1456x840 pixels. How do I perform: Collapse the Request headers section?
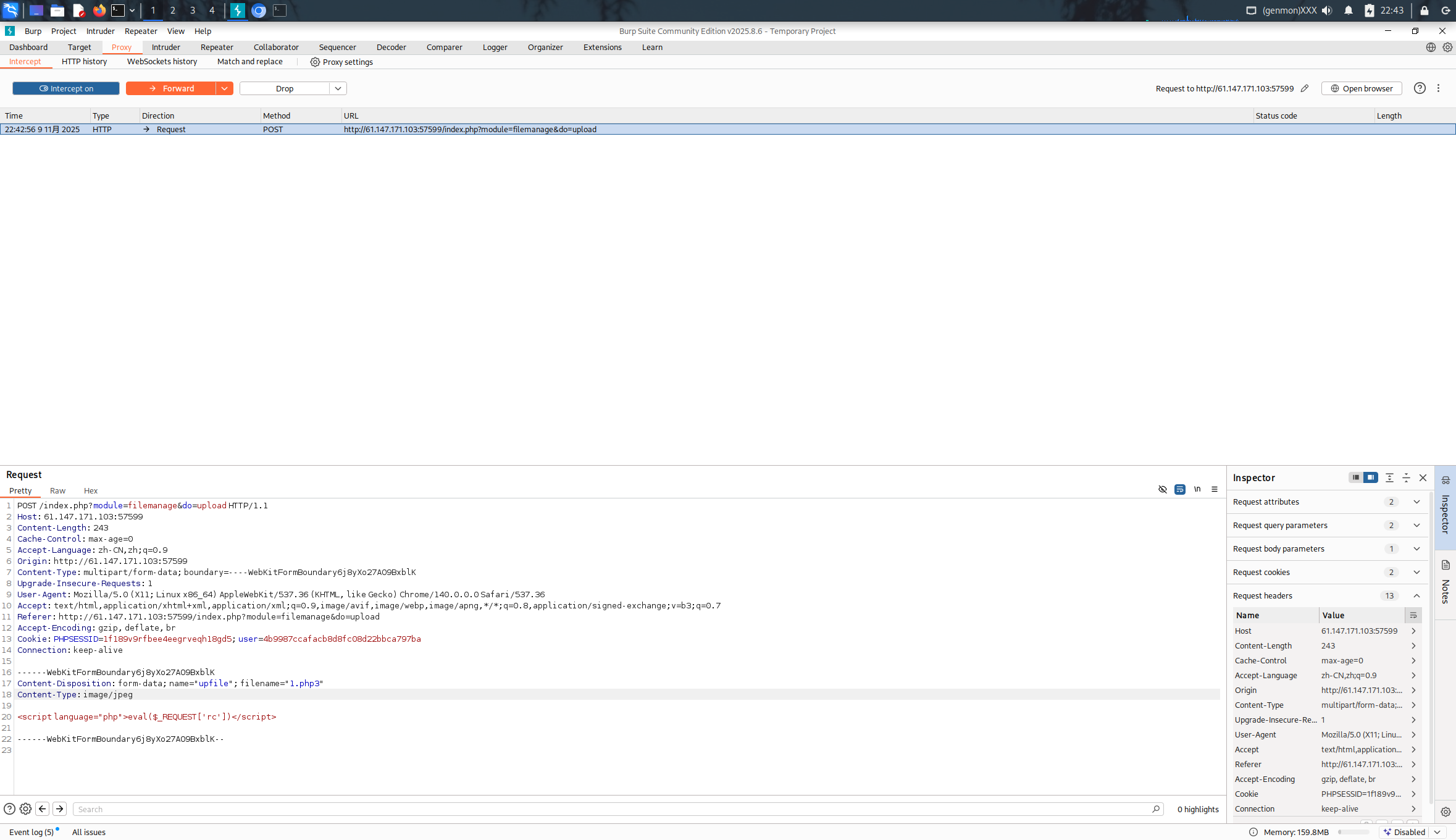coord(1416,595)
